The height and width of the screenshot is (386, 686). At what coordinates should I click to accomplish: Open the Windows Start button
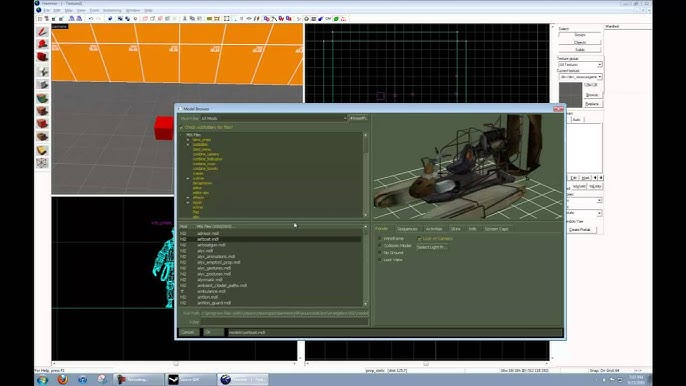pyautogui.click(x=42, y=379)
